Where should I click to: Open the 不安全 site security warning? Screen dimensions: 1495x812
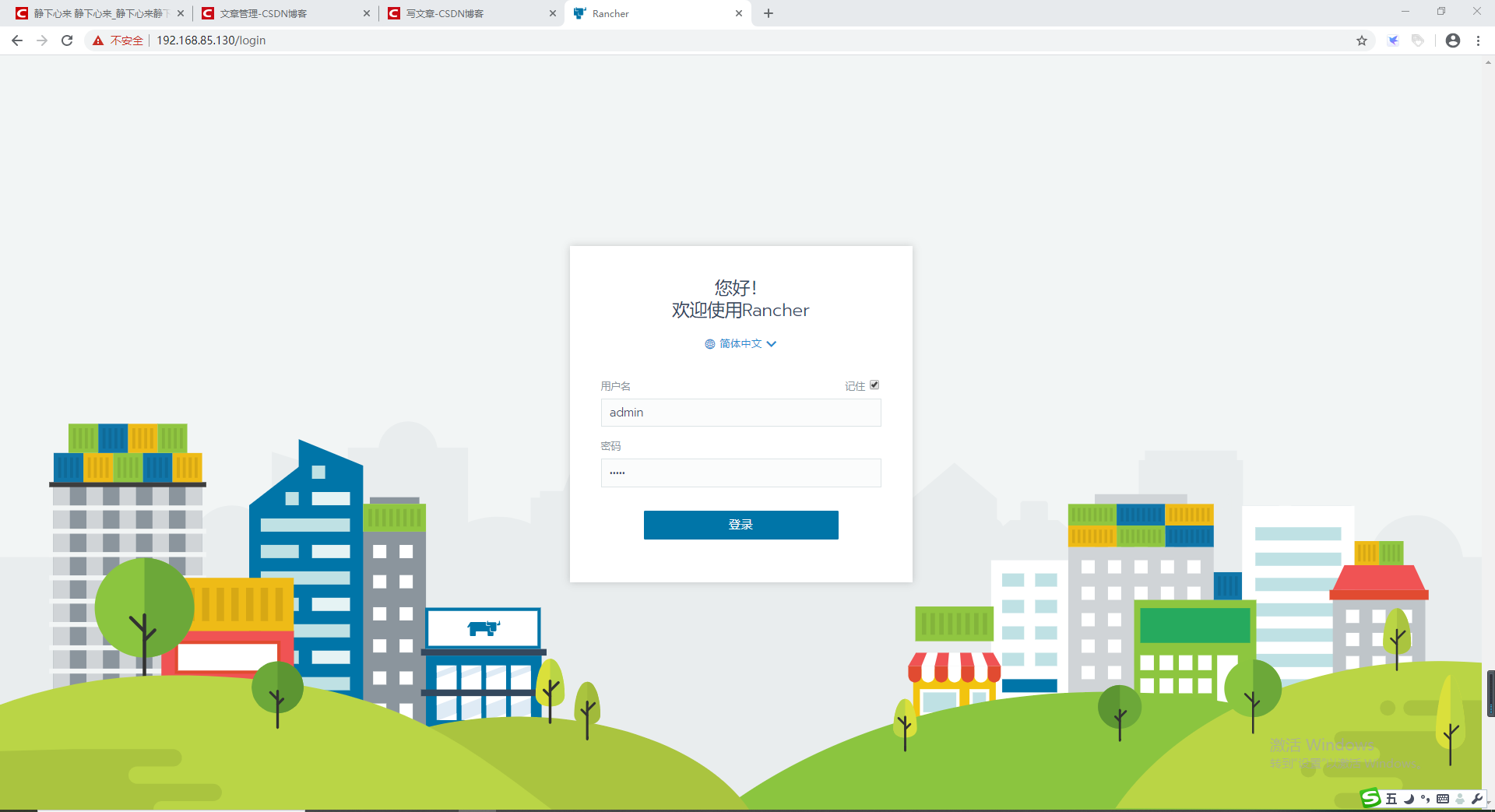118,40
